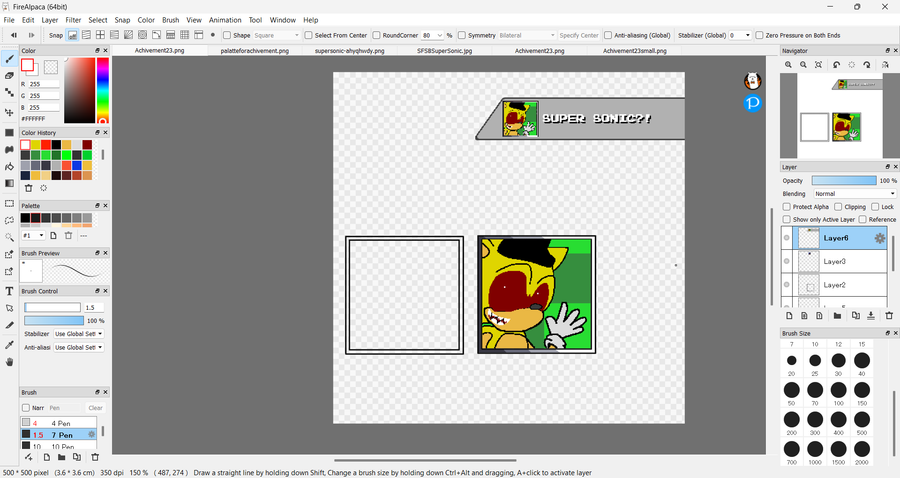Select the rectangular Select tool

pos(9,204)
